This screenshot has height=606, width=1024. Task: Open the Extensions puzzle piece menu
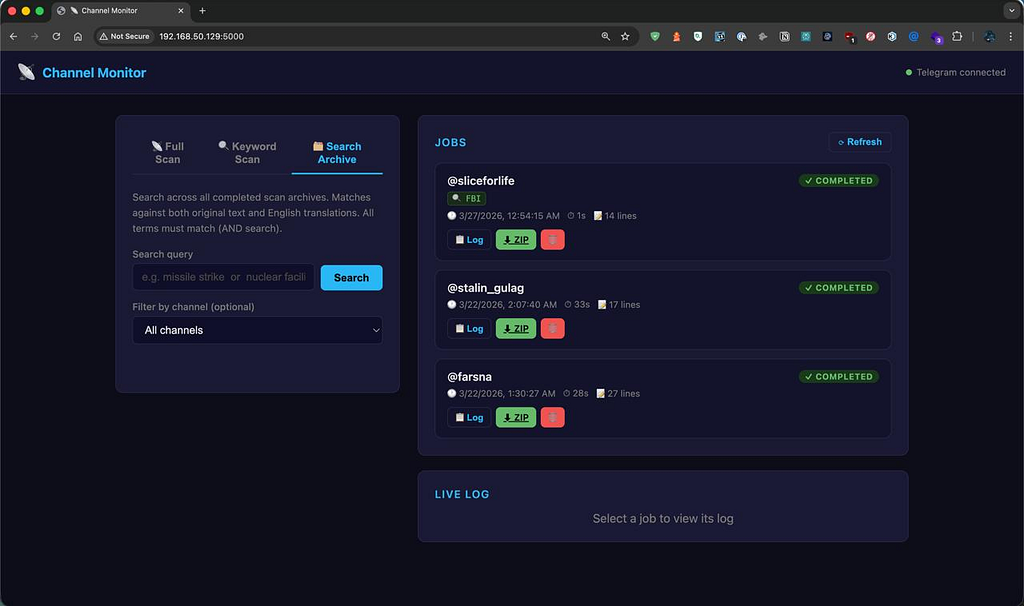(x=957, y=37)
